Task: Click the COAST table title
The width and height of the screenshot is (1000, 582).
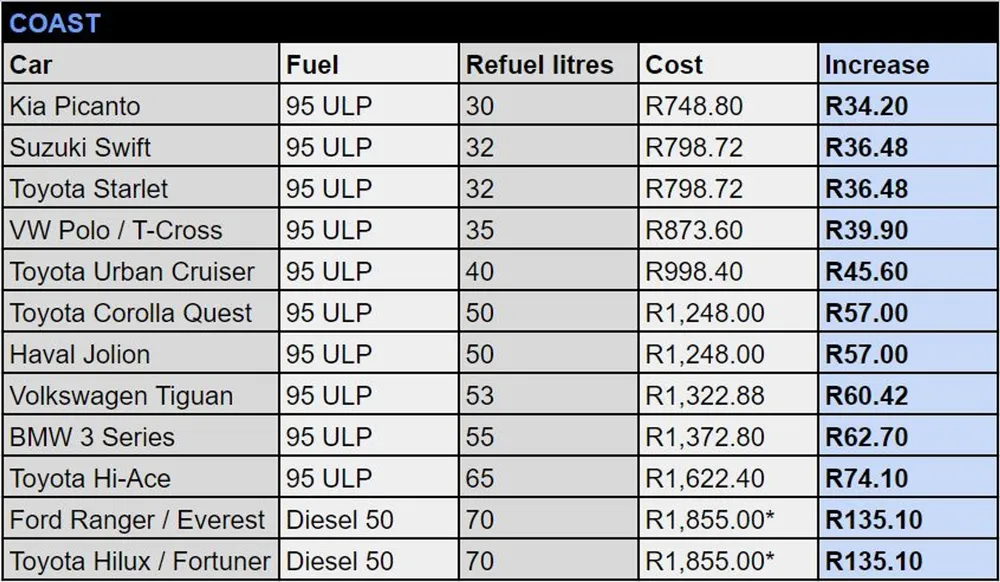Action: click(55, 22)
